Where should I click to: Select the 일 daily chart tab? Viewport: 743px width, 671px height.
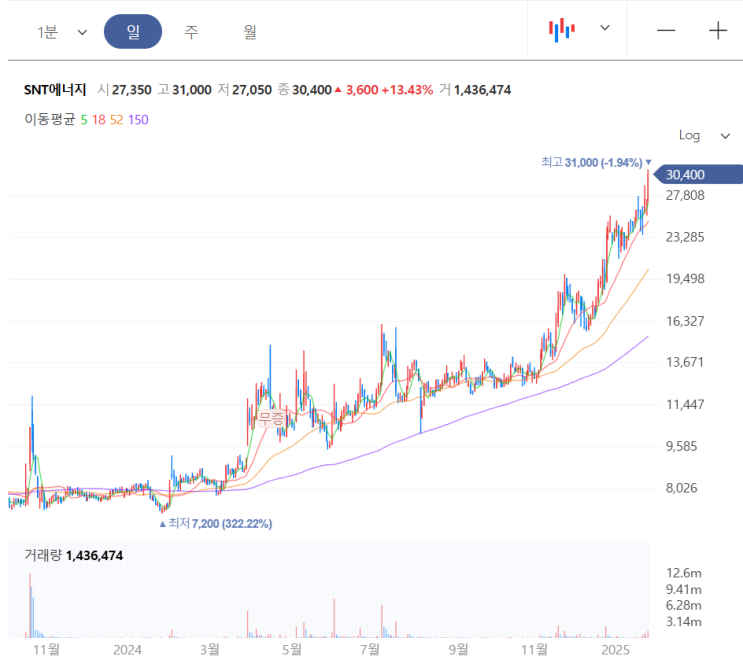(x=133, y=32)
